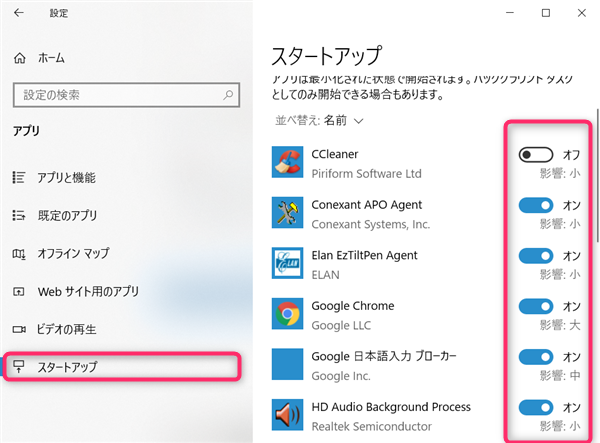Focus the 設定の検索 search box
Viewport: 600px width, 443px height.
pos(126,95)
